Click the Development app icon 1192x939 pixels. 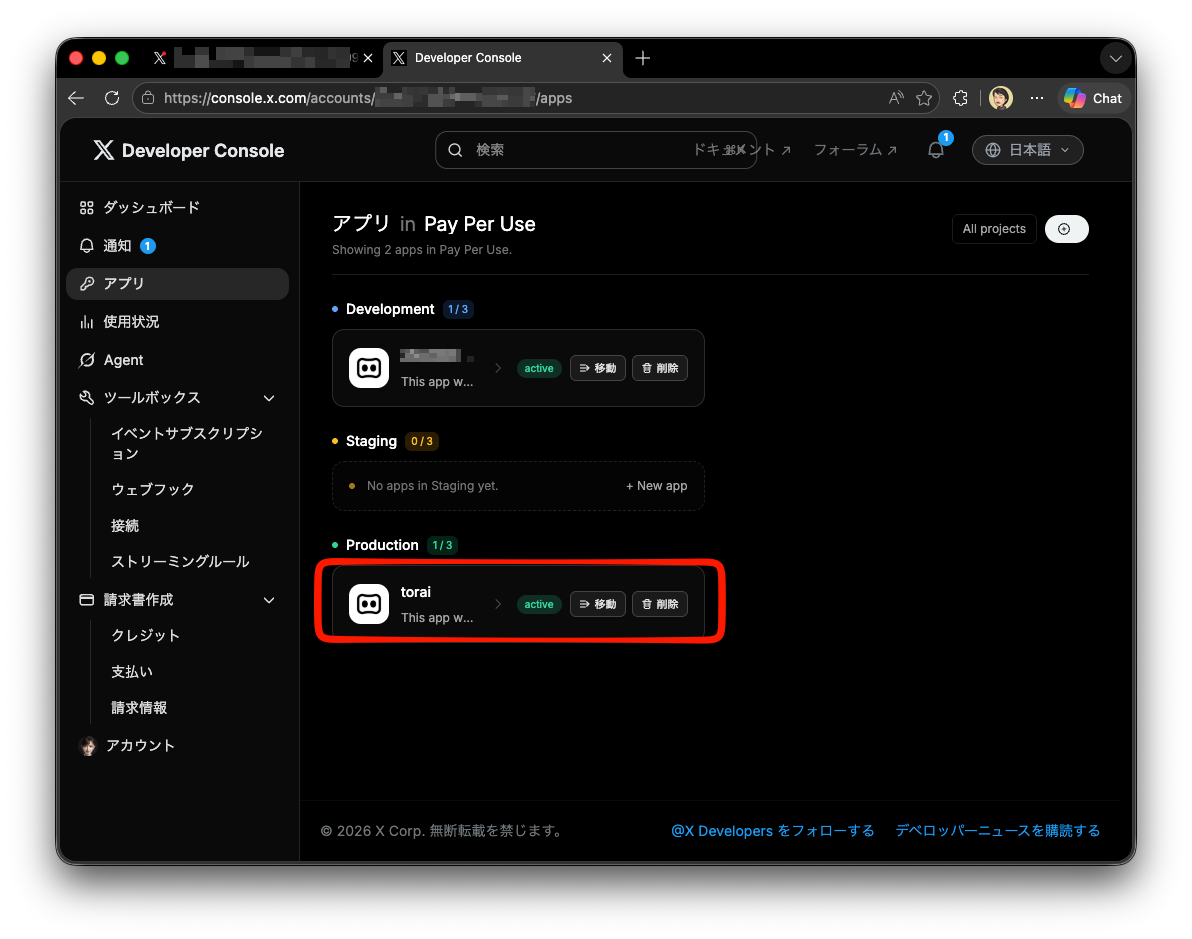coord(369,368)
